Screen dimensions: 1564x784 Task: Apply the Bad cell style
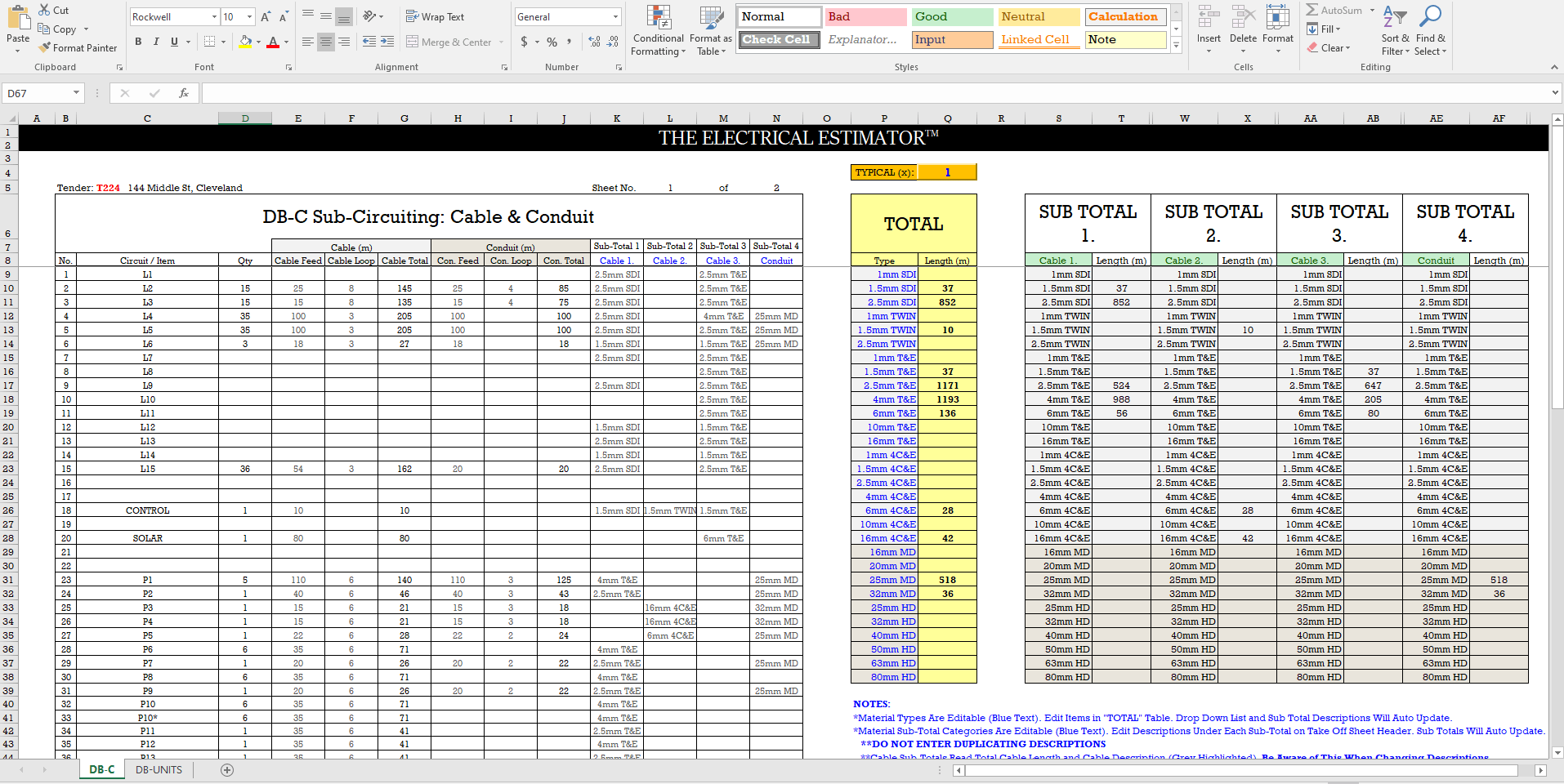pos(865,16)
